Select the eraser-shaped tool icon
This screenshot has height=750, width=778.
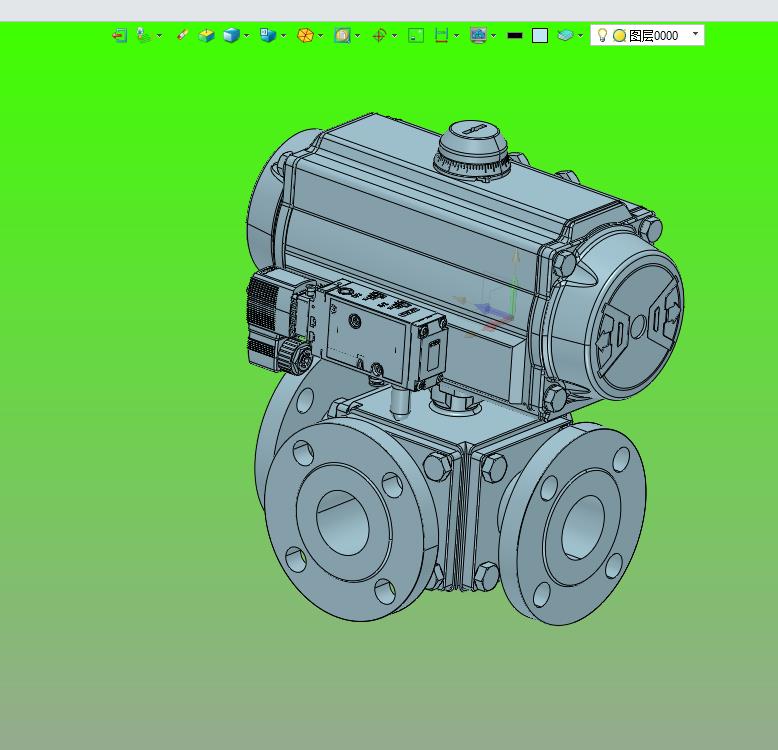(x=182, y=35)
